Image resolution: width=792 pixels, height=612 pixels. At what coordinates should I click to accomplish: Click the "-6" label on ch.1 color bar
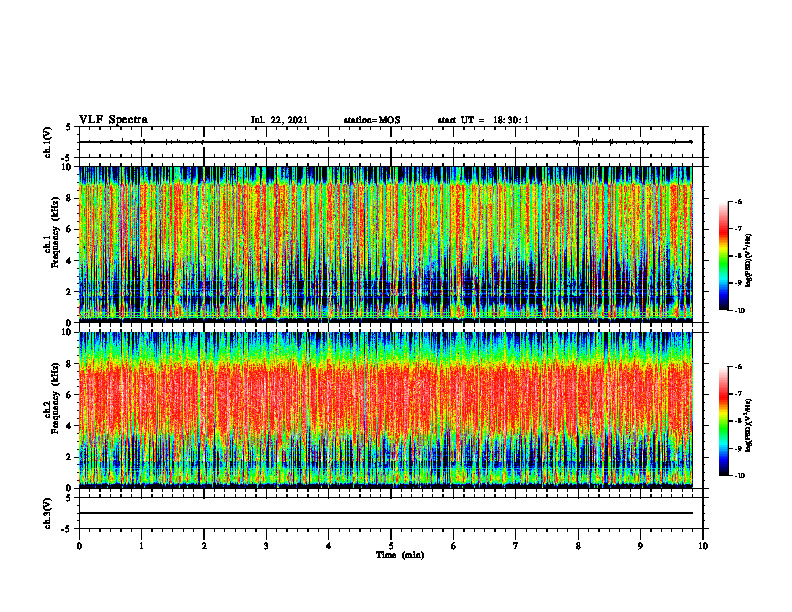point(738,202)
